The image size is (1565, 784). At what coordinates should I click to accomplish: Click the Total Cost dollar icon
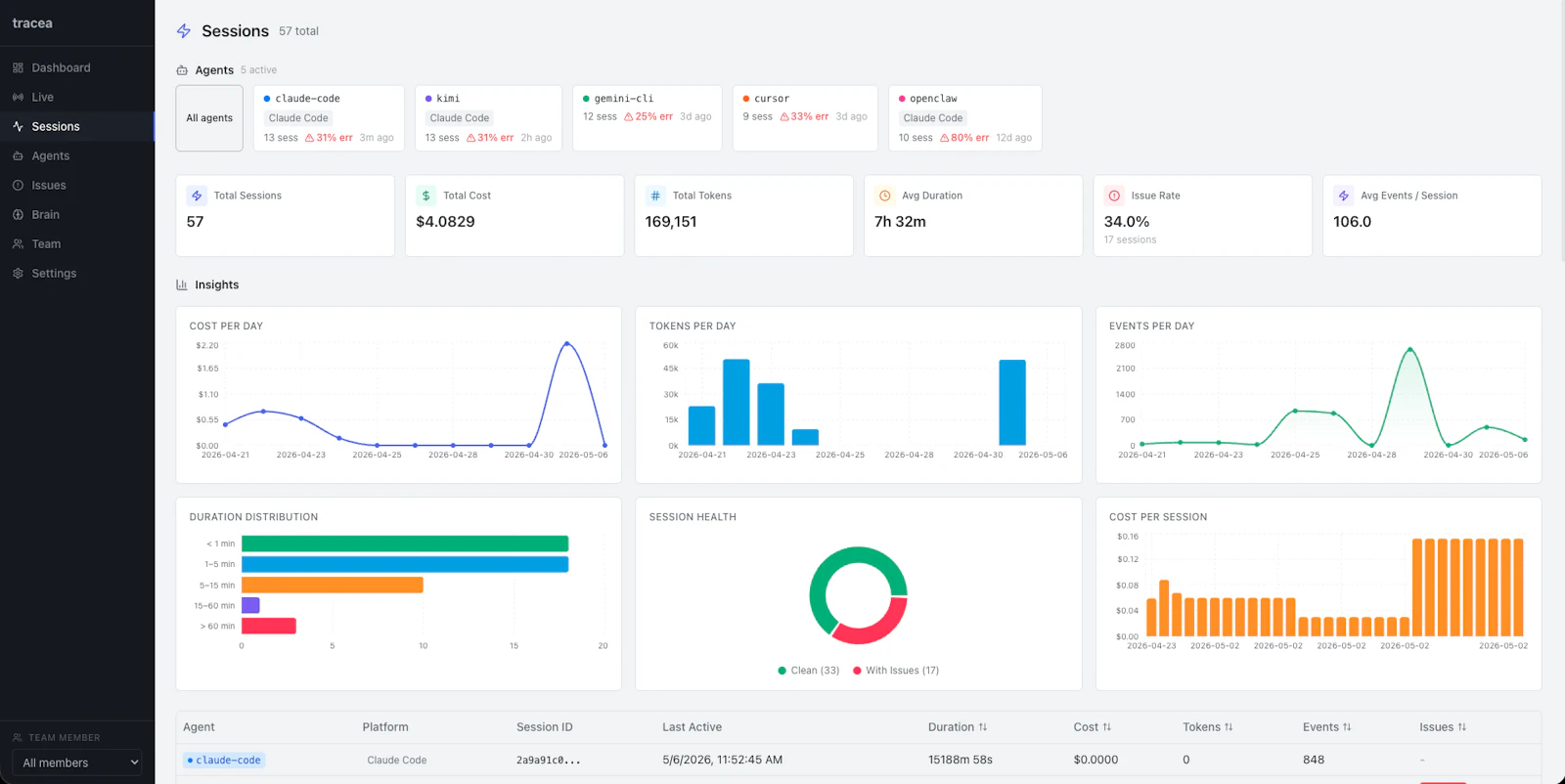click(x=426, y=196)
